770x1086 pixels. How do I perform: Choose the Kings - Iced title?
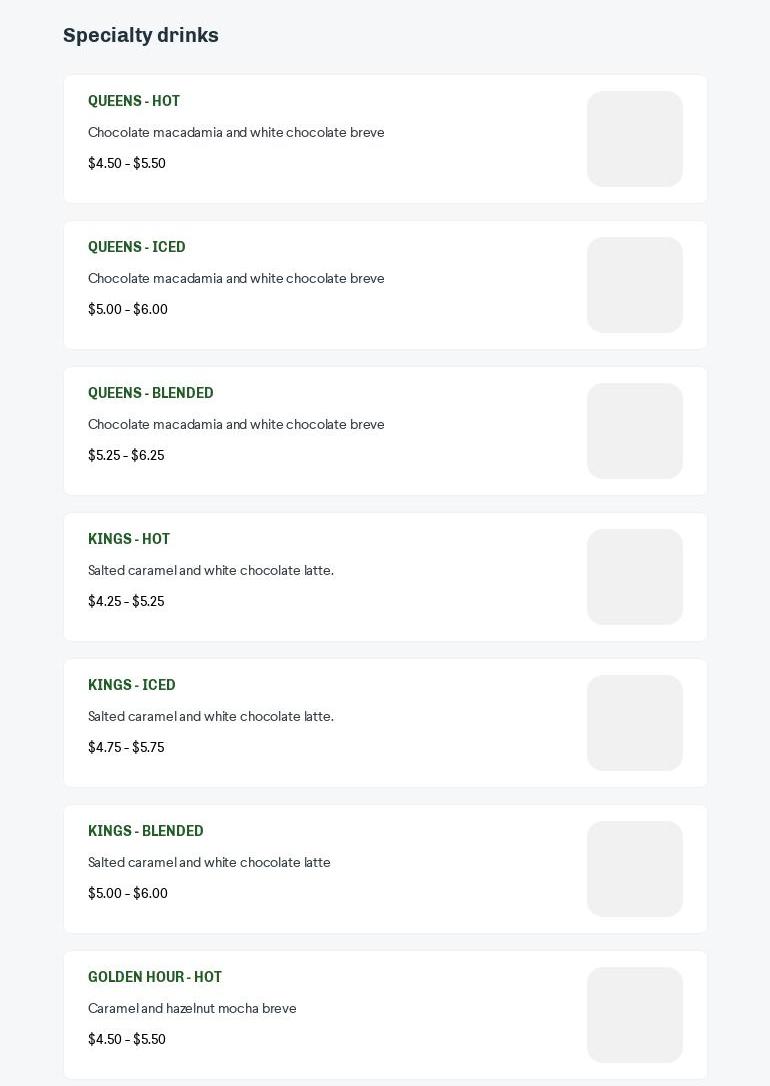pyautogui.click(x=132, y=685)
